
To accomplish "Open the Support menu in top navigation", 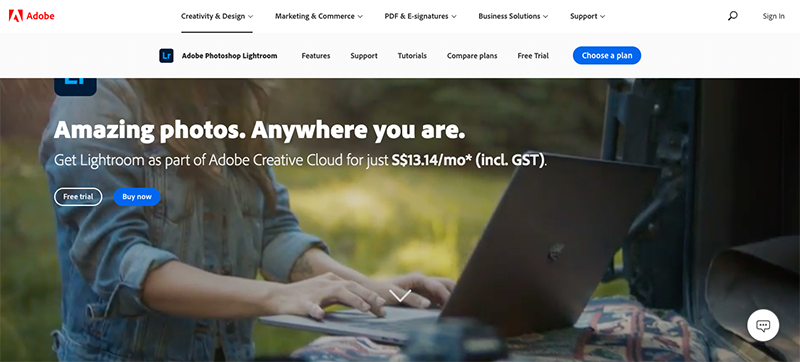I will coord(588,16).
